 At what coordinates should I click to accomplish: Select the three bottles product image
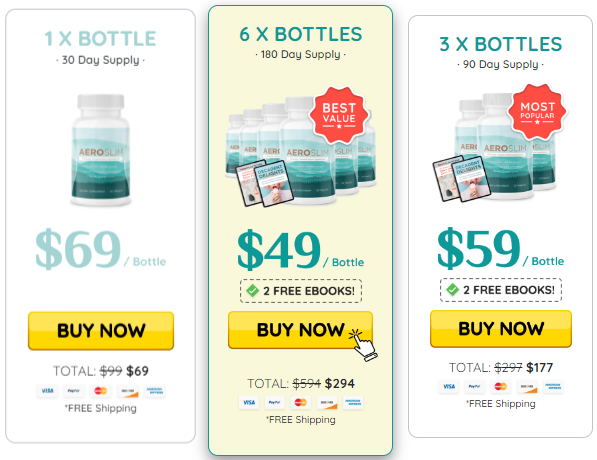tap(499, 145)
